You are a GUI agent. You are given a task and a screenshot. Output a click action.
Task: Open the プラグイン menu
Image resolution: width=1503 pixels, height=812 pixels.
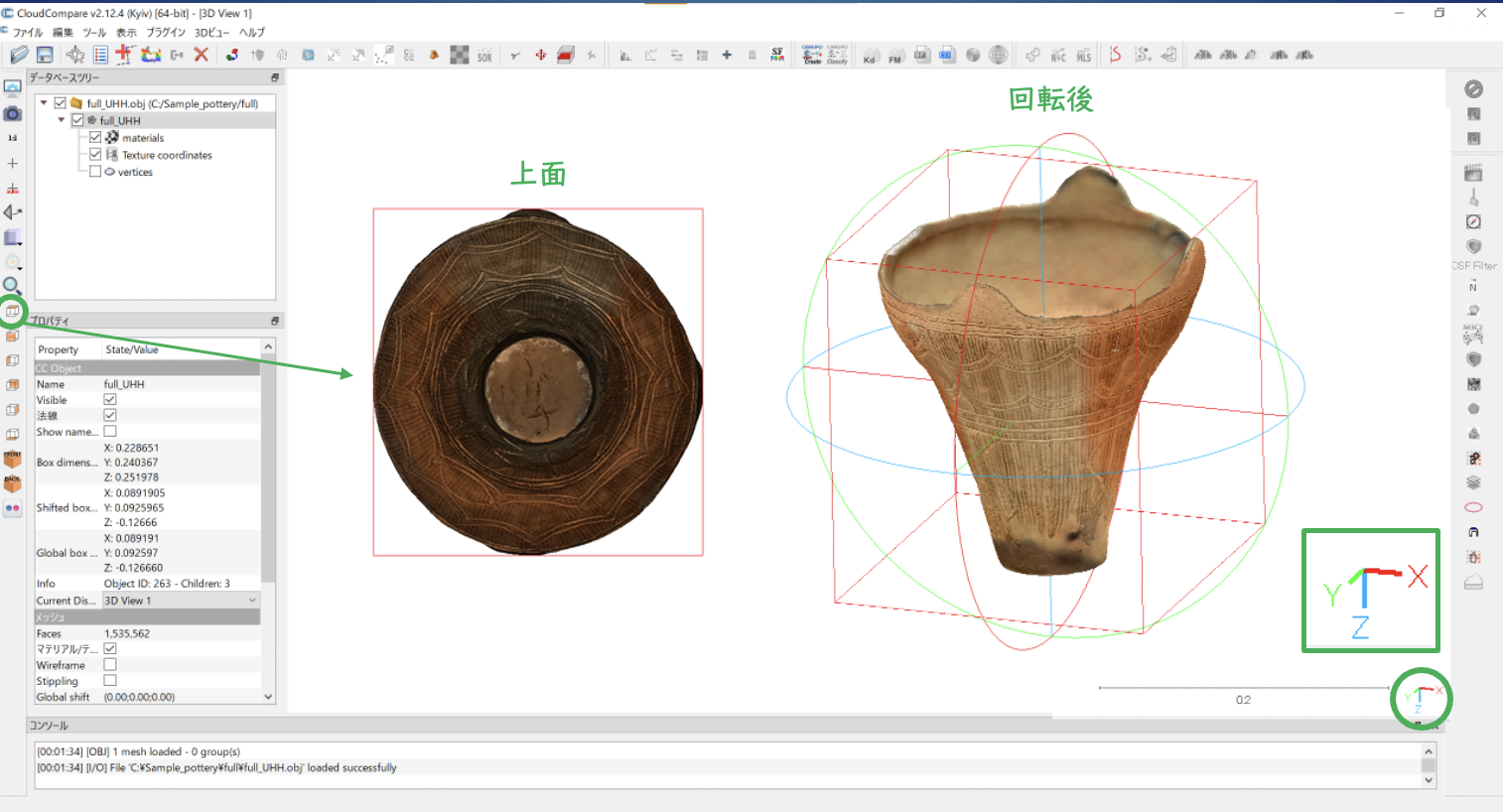coord(165,32)
